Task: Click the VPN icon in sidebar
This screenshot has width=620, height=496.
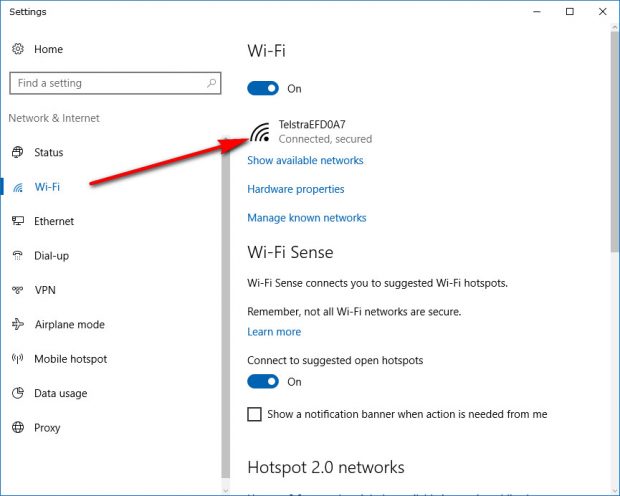Action: tap(17, 290)
